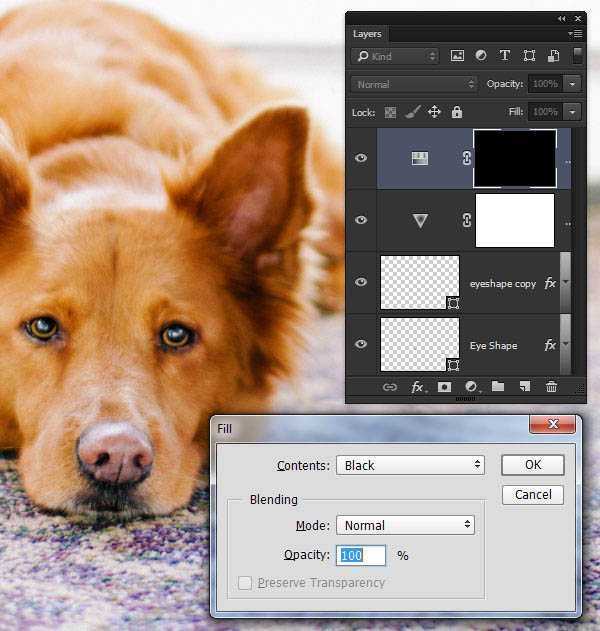Screen dimensions: 600x631
Task: Check the Preserve Transparency checkbox
Action: [x=245, y=582]
